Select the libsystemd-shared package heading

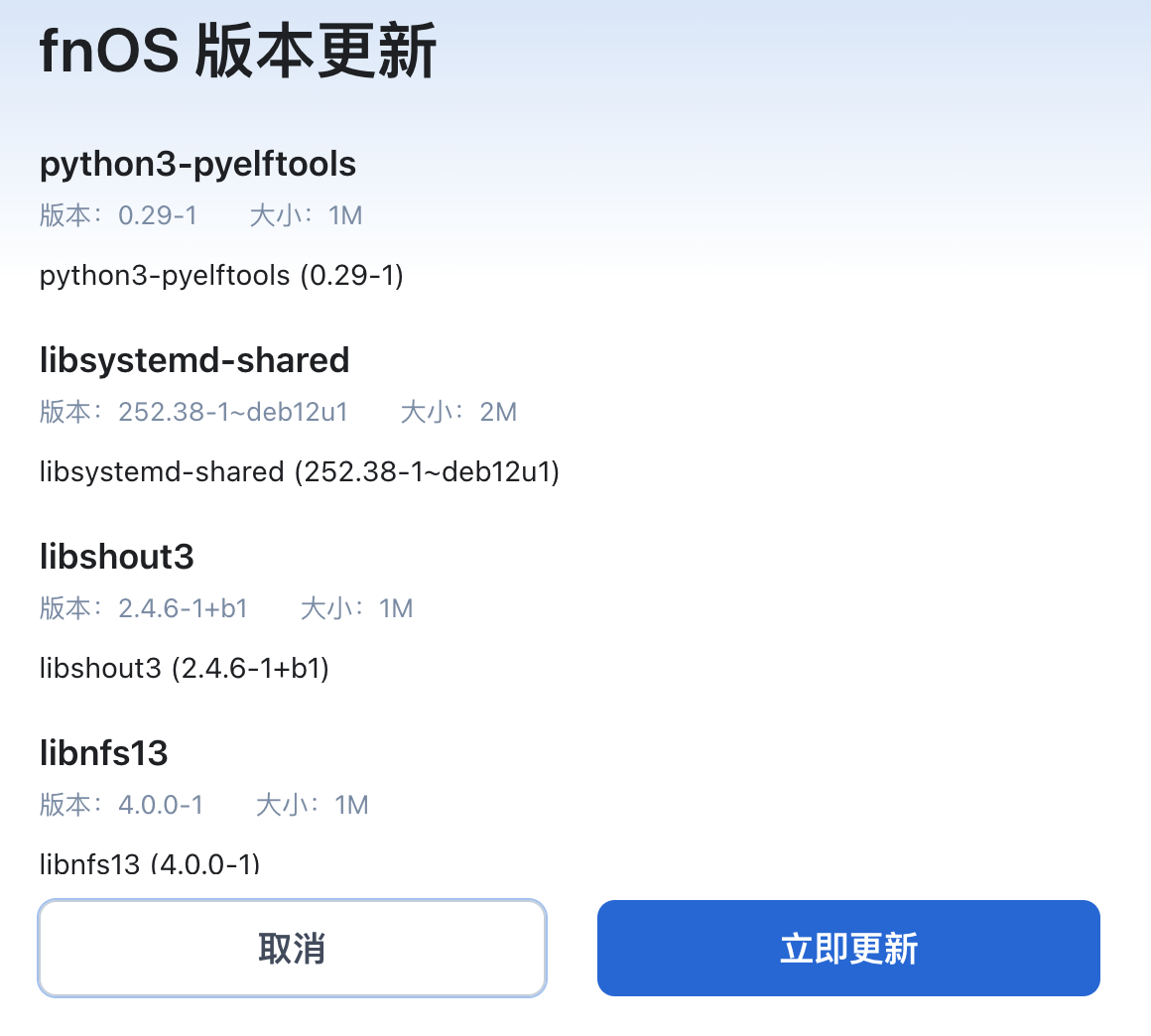[x=194, y=360]
